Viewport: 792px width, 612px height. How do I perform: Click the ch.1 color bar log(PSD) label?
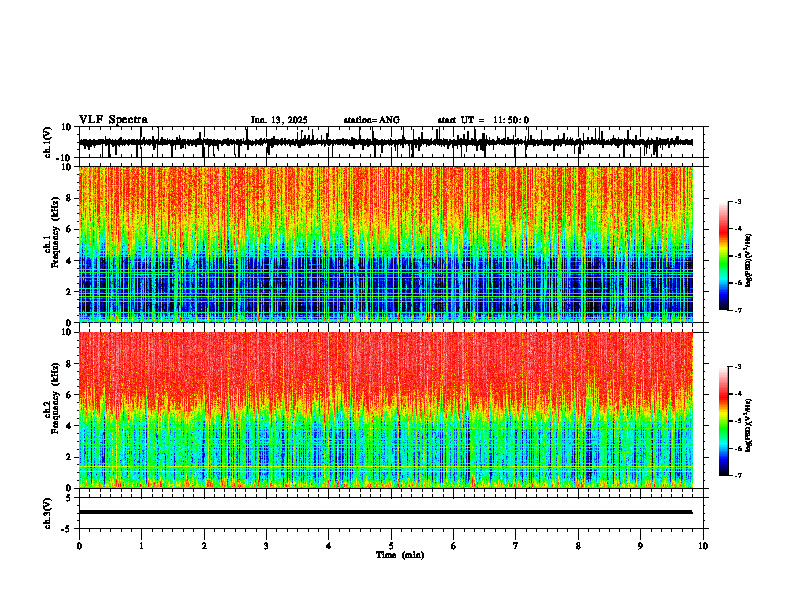tap(748, 260)
